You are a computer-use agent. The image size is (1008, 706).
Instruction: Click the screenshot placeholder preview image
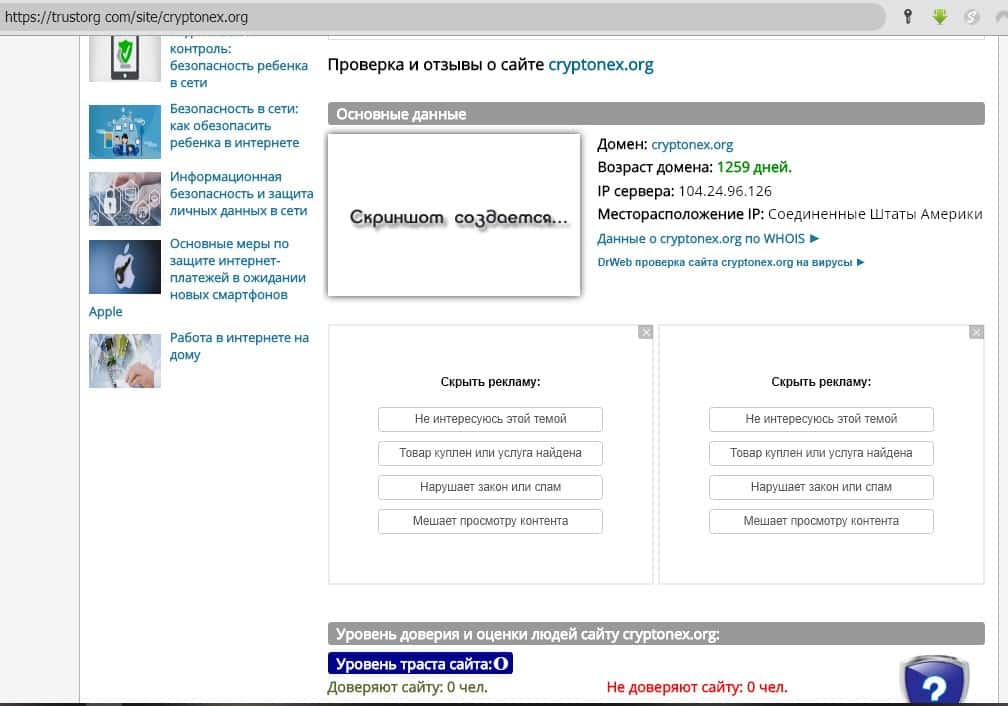click(x=454, y=216)
